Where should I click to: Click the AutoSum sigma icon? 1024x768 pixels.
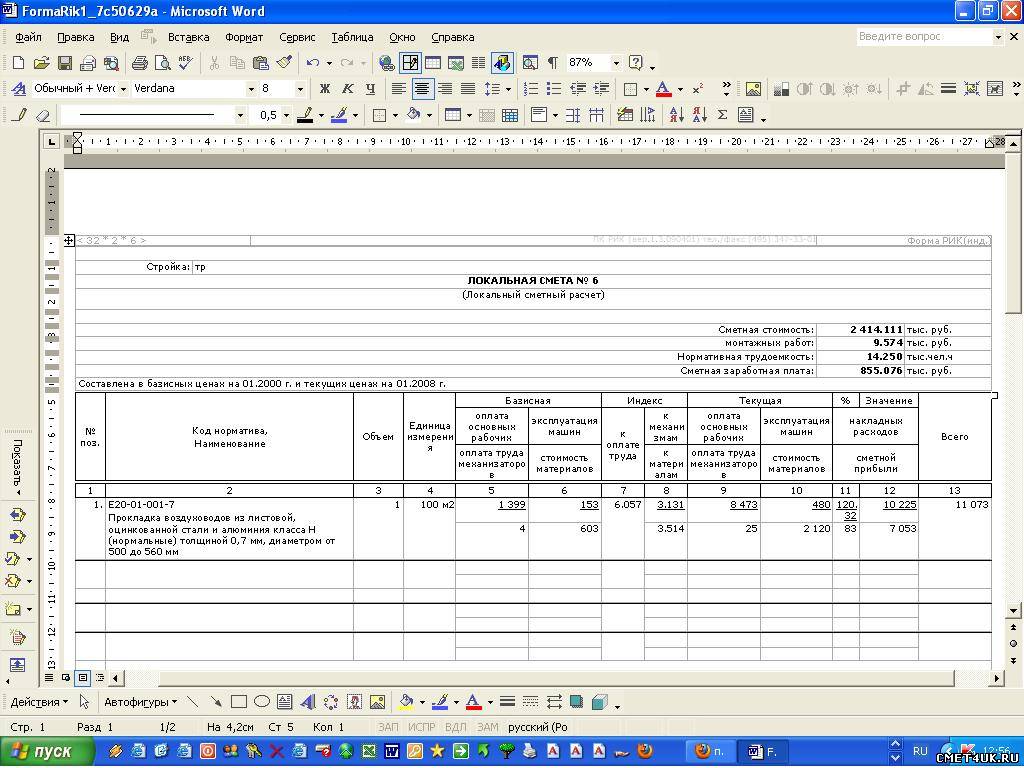[722, 115]
